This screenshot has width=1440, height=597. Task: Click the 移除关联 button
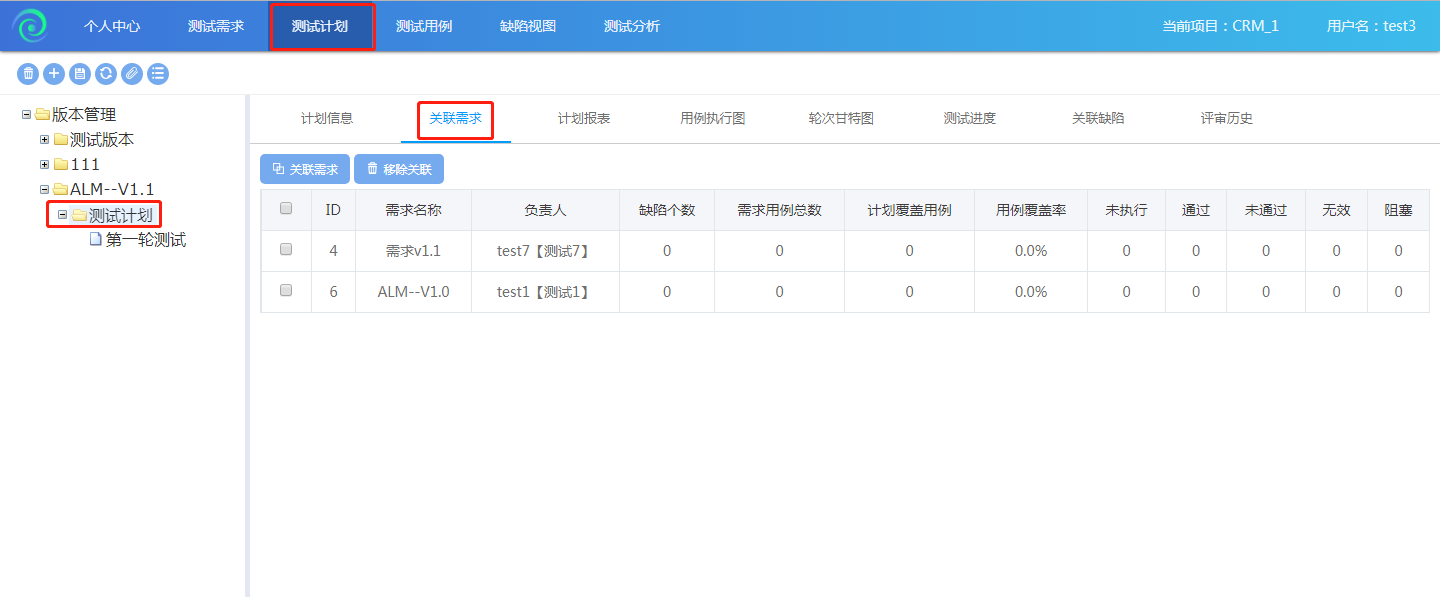pyautogui.click(x=399, y=169)
